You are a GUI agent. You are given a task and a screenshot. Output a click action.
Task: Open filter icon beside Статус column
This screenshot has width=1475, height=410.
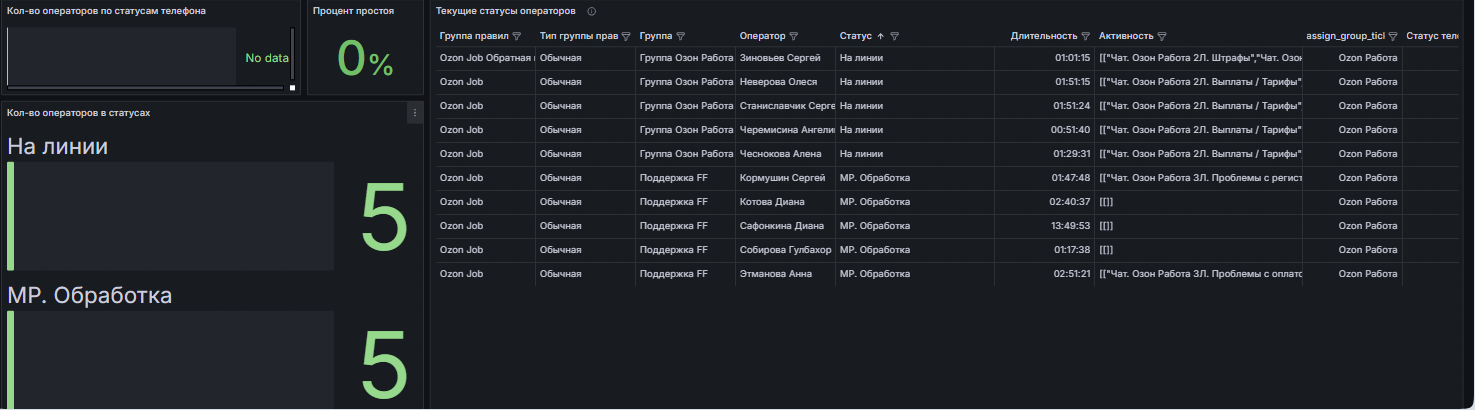coord(895,36)
